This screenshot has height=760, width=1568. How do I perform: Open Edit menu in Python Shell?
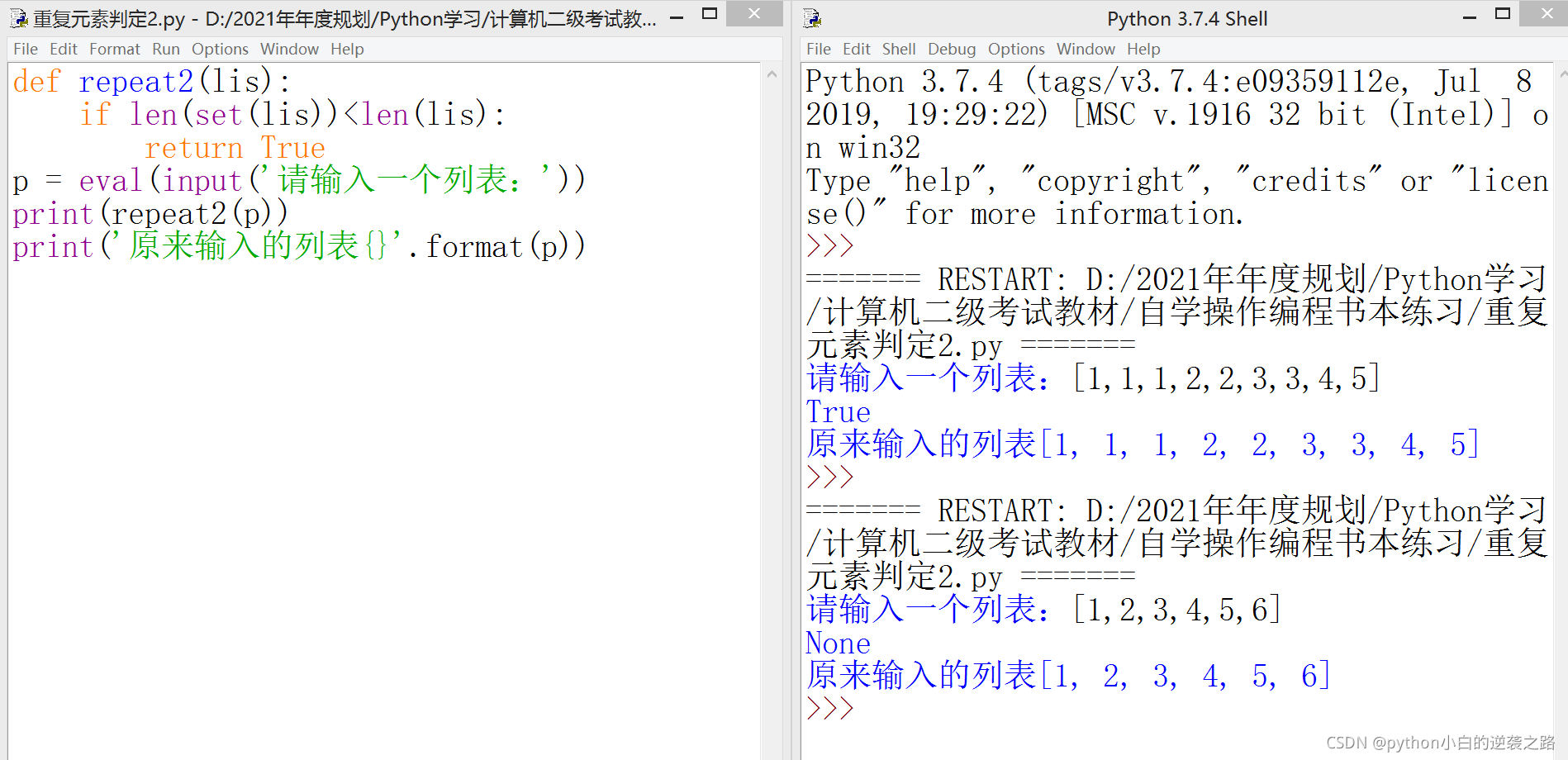(857, 49)
